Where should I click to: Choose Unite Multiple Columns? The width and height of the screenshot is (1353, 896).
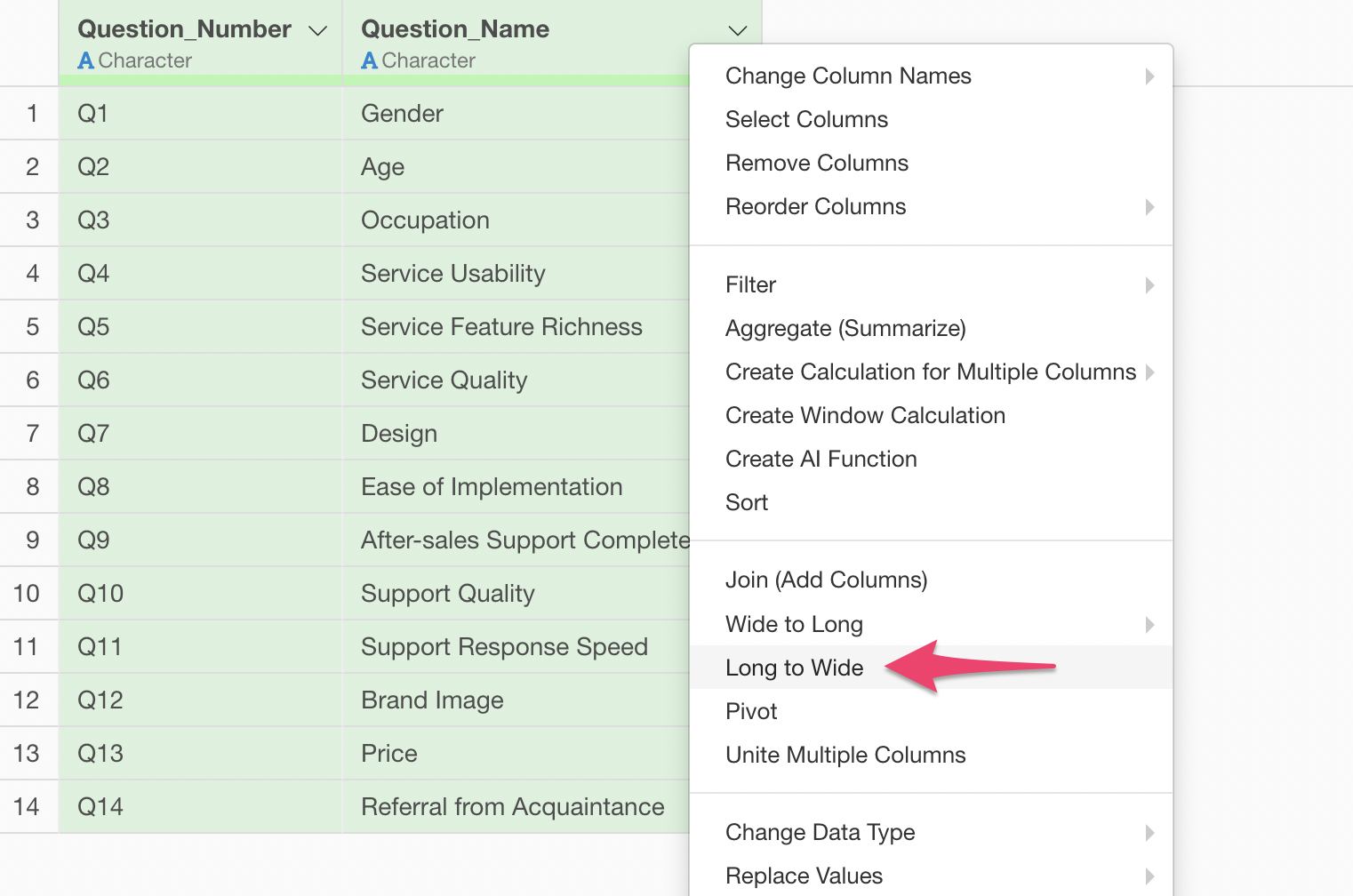(845, 756)
